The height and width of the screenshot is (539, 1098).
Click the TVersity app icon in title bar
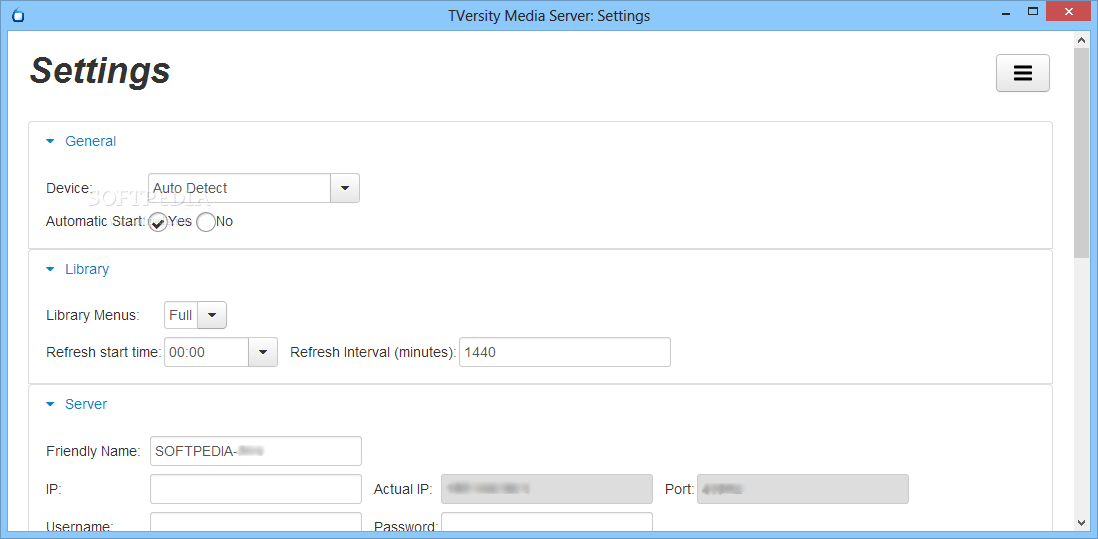(x=18, y=15)
